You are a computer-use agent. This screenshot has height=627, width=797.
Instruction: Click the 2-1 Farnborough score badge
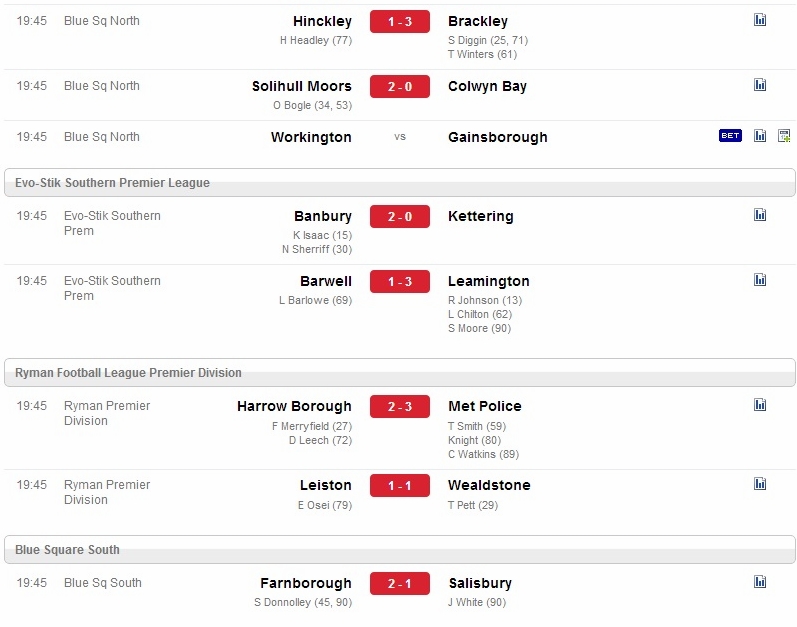(400, 583)
